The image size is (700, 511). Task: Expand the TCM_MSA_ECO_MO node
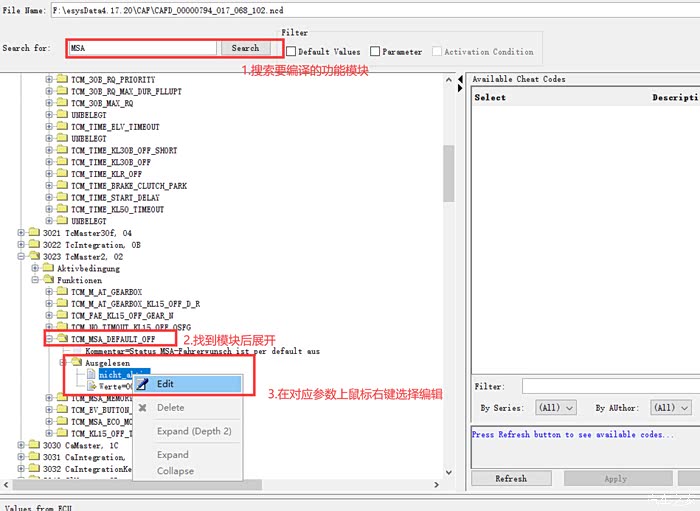click(49, 422)
